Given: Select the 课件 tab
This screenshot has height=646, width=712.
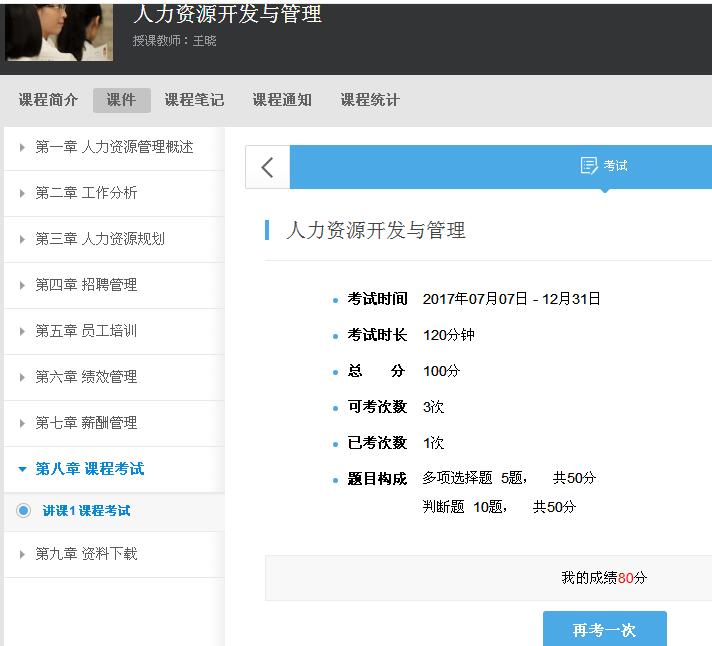Looking at the screenshot, I should click(121, 100).
